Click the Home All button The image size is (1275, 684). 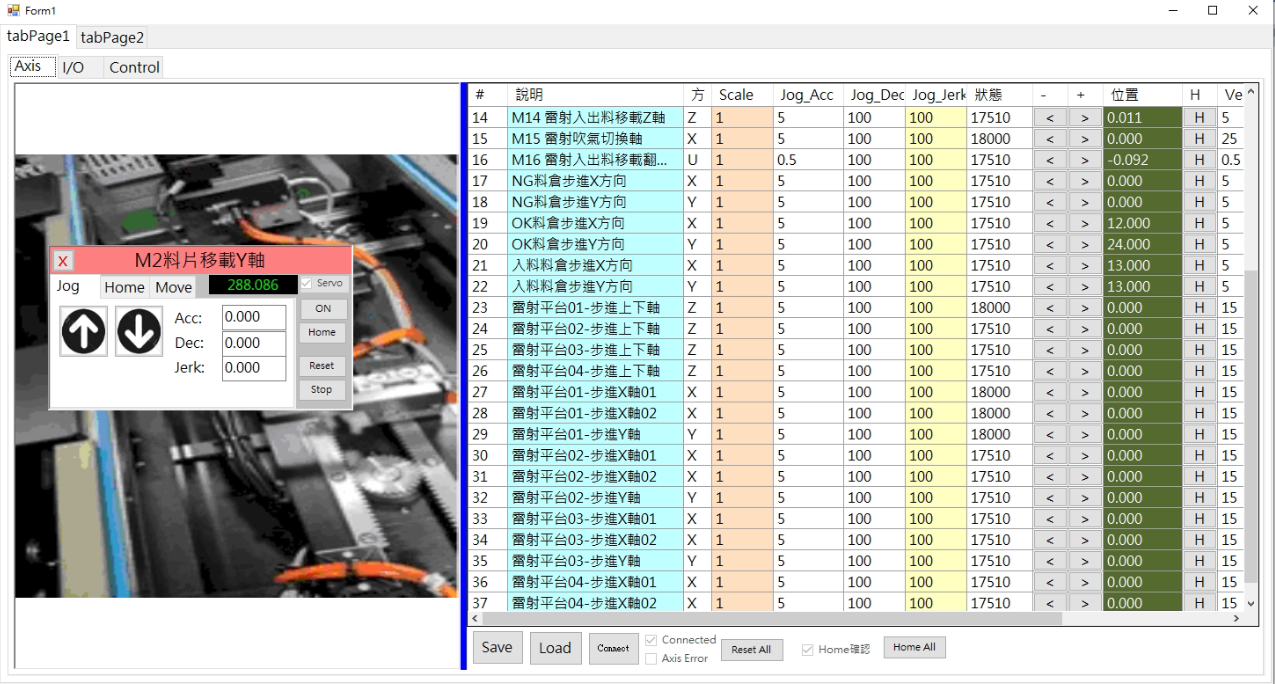(914, 647)
